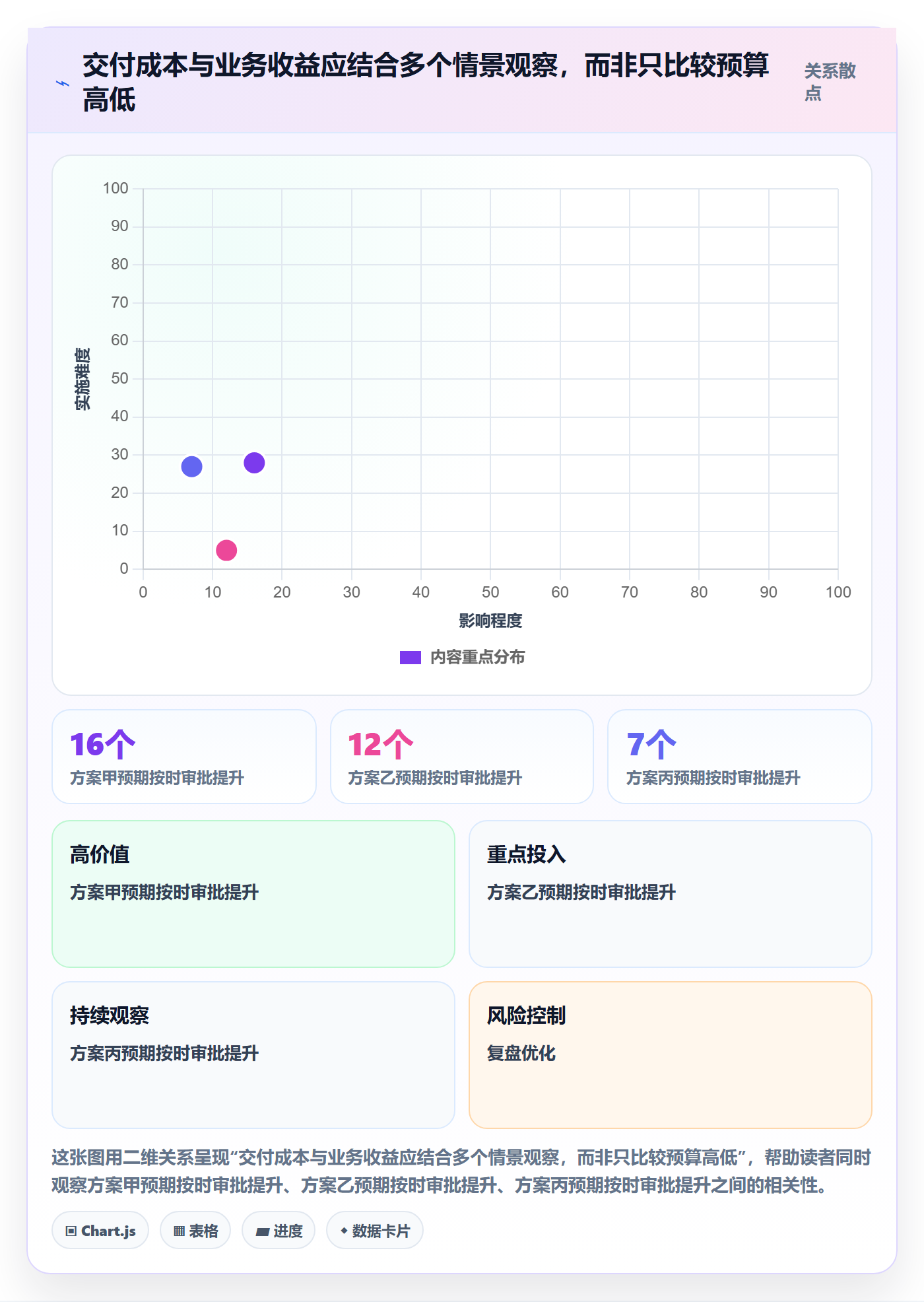The image size is (924, 1302).
Task: Select the 12个 方案乙 stat card
Action: [462, 757]
